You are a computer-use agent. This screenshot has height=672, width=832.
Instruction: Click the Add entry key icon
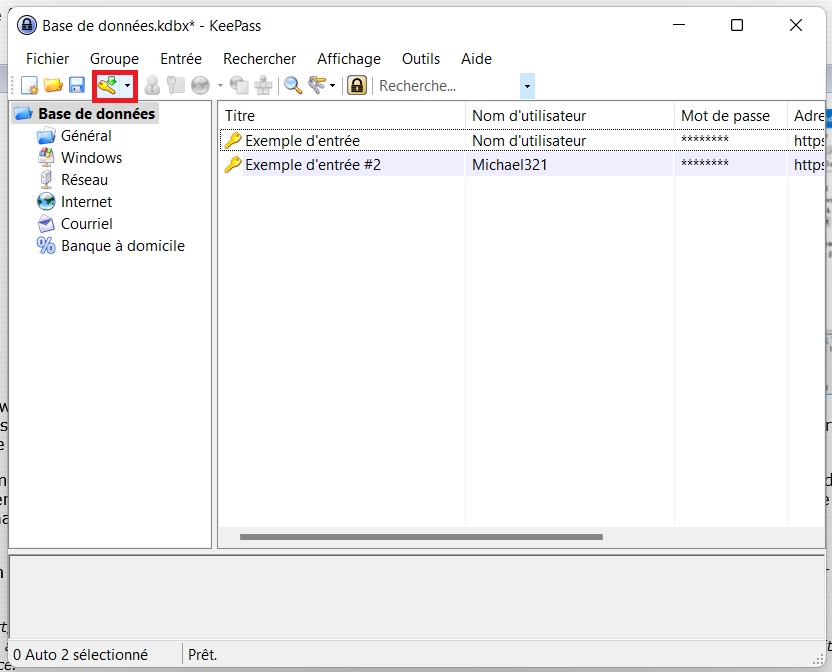(x=107, y=86)
